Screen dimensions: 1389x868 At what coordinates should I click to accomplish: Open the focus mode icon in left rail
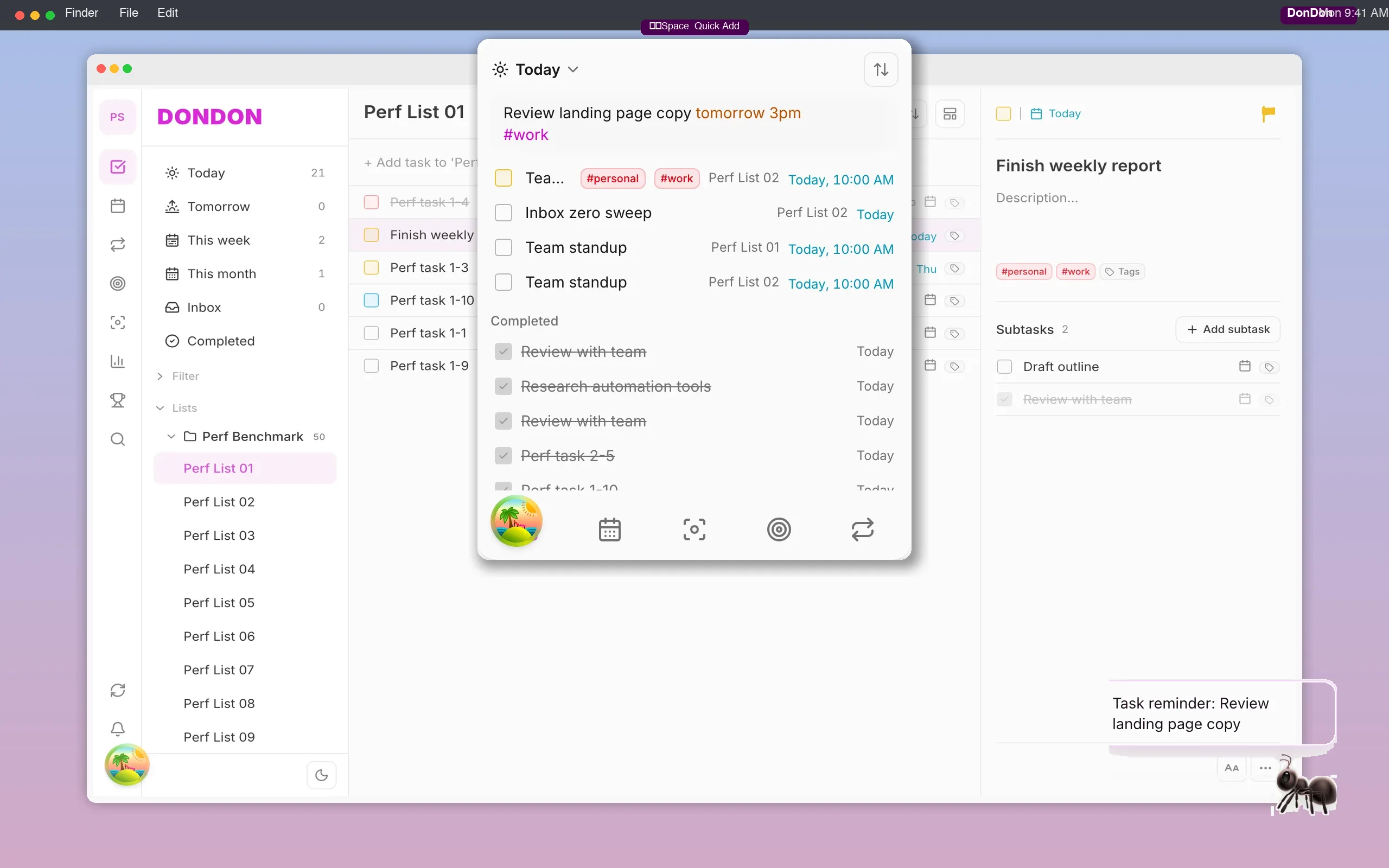click(x=118, y=323)
